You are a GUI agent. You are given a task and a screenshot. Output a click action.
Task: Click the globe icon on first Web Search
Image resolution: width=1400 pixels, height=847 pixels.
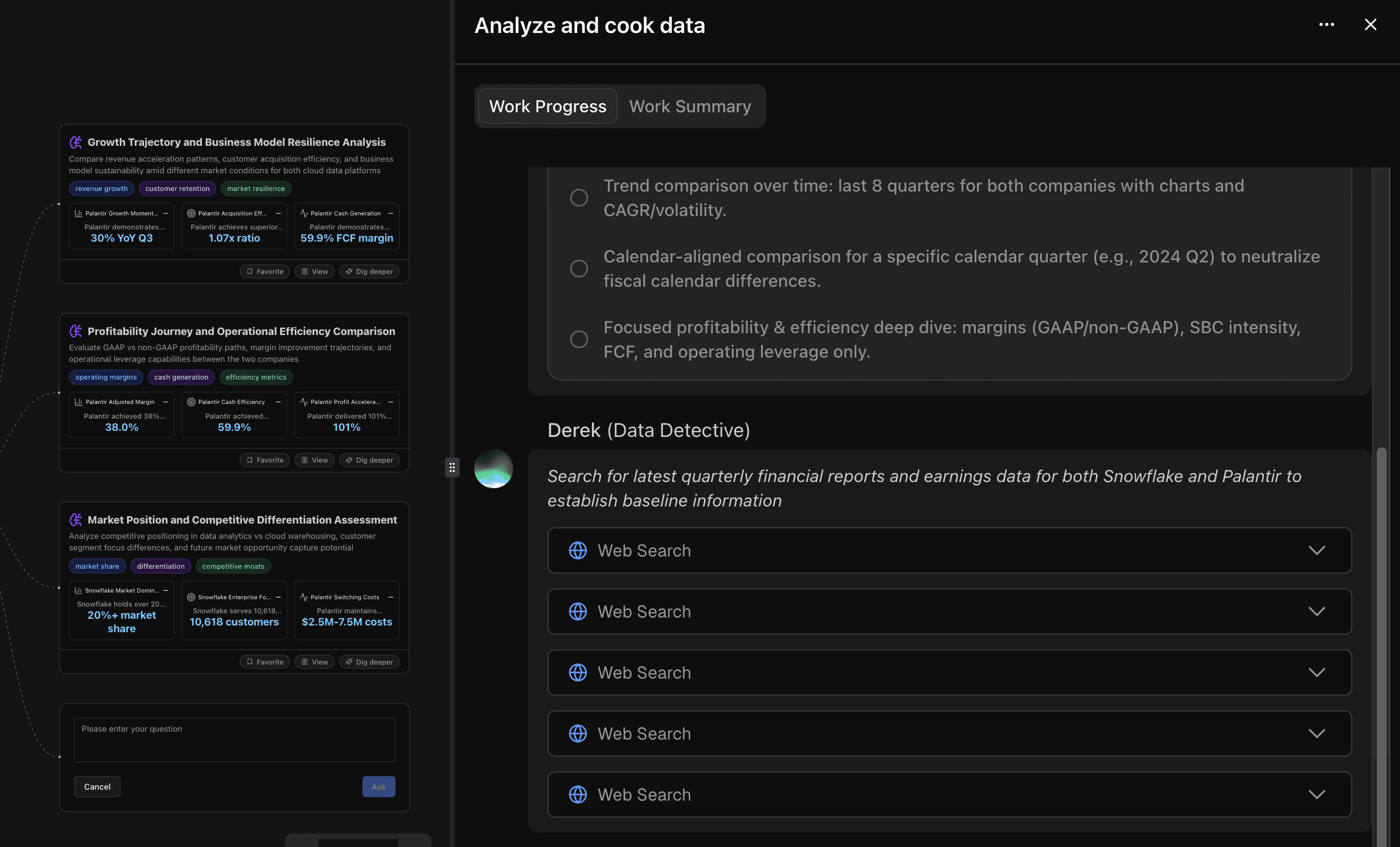point(577,550)
